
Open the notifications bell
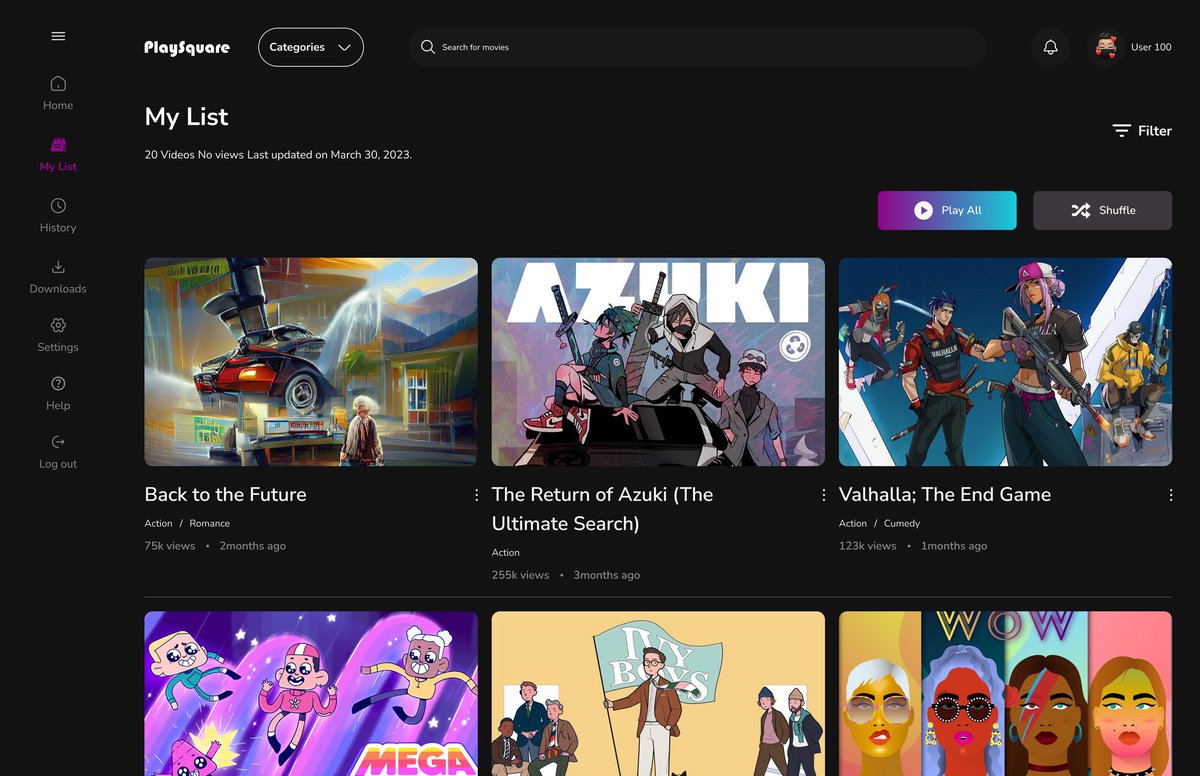[1050, 47]
